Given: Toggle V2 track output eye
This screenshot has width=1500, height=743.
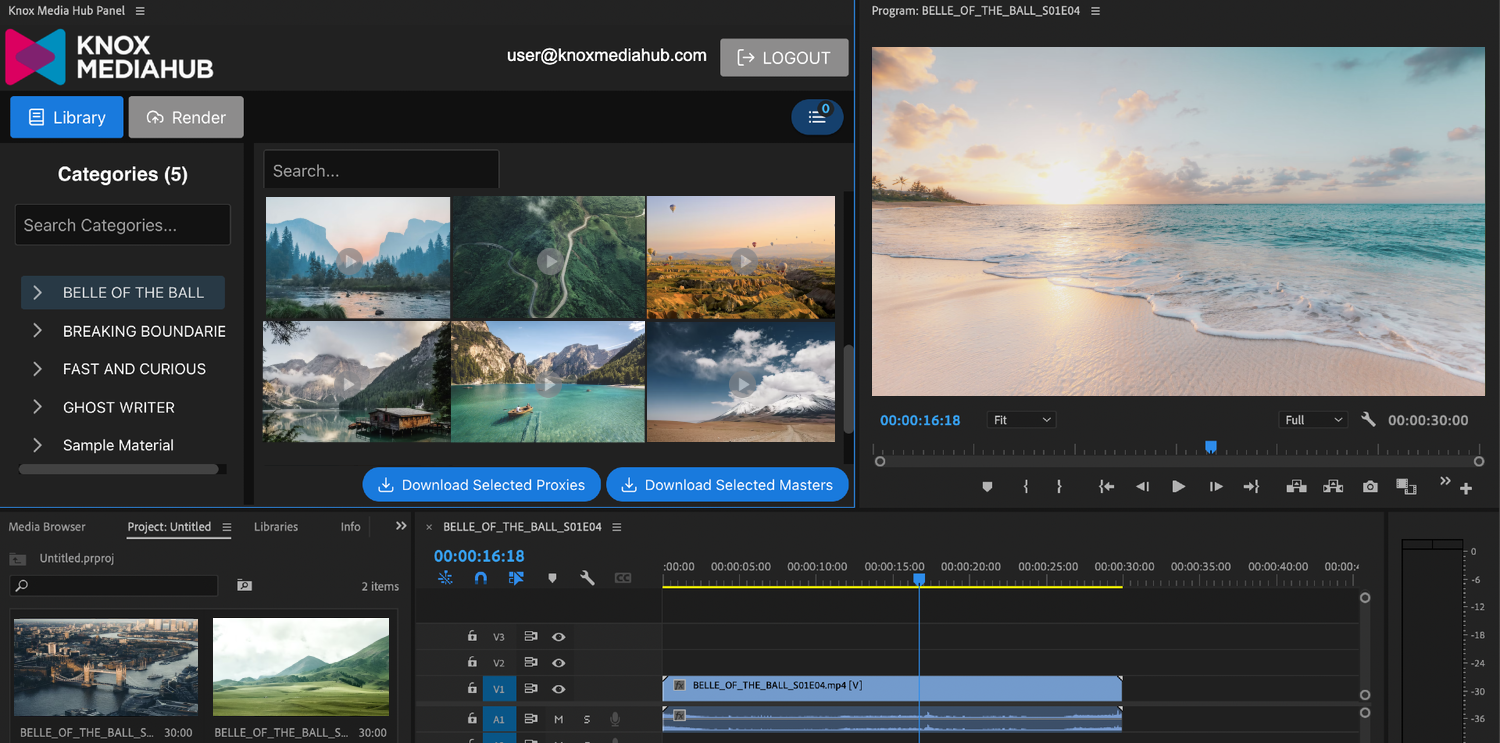Looking at the screenshot, I should (x=559, y=662).
